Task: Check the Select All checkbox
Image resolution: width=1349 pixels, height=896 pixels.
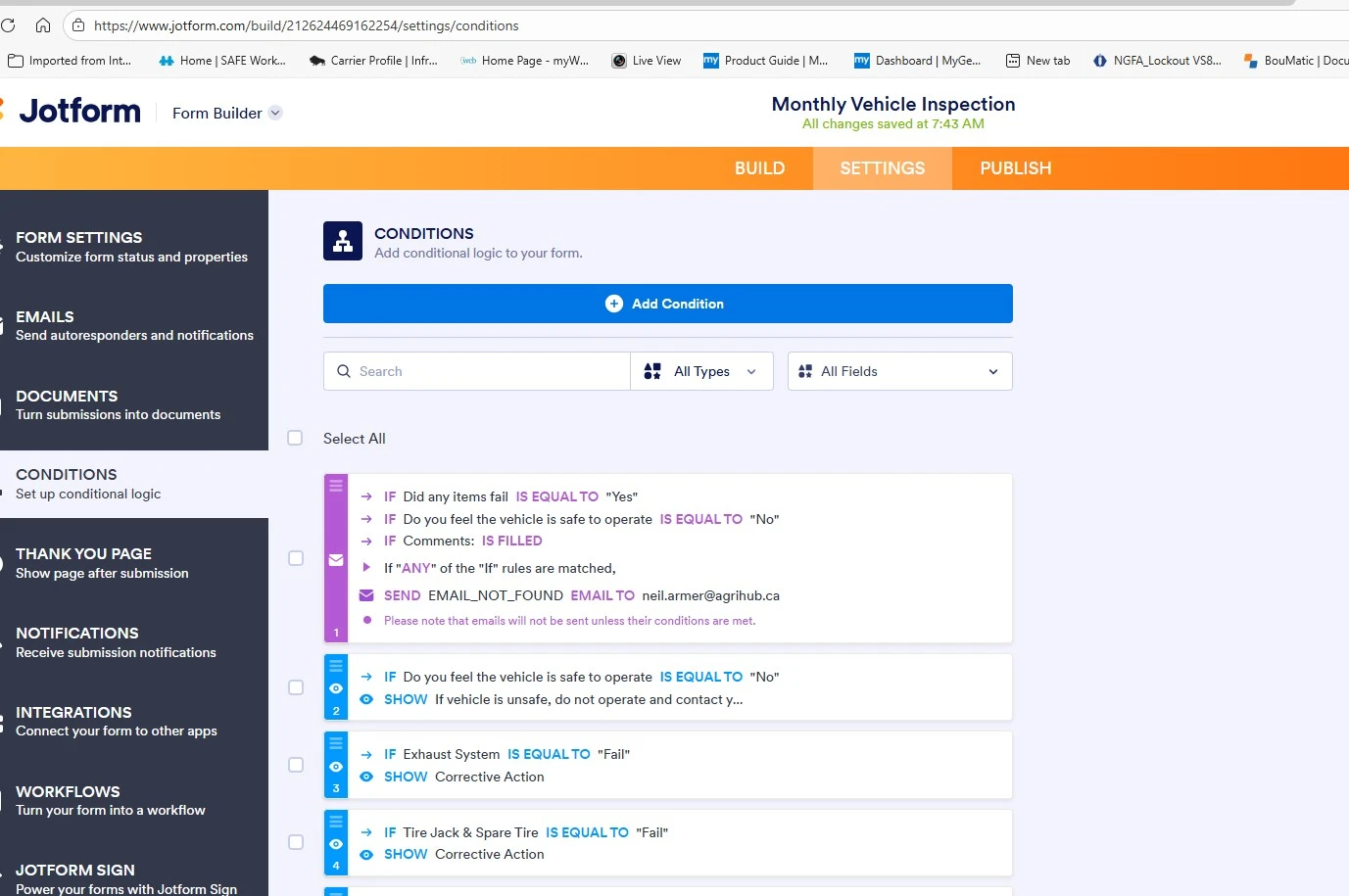Action: 295,438
